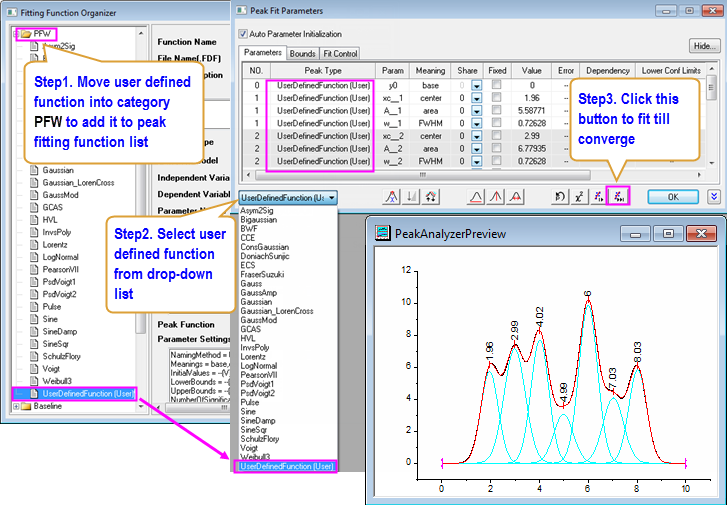Switch to the Fit Control tab
The image size is (727, 505).
340,53
